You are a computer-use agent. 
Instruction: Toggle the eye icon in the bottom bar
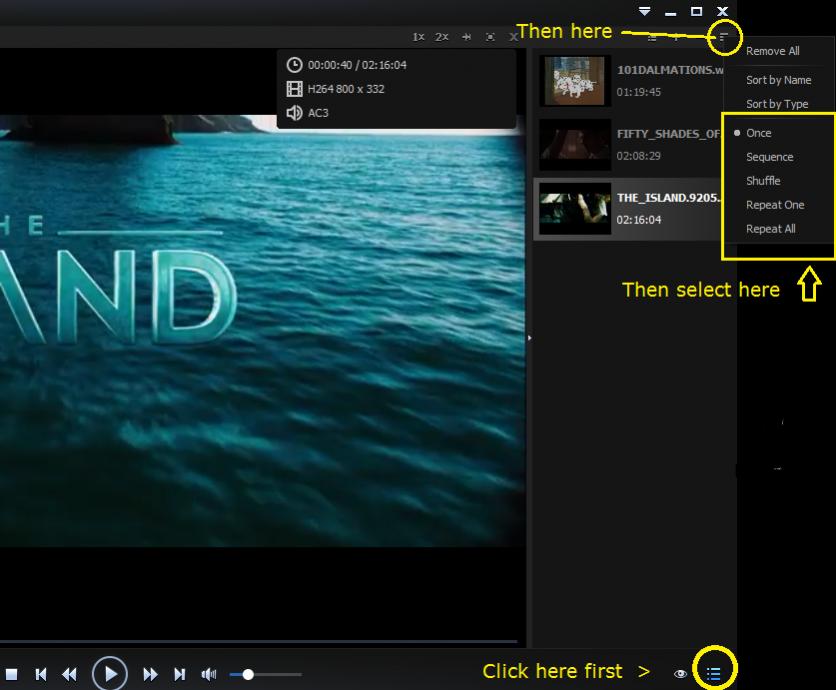(680, 674)
